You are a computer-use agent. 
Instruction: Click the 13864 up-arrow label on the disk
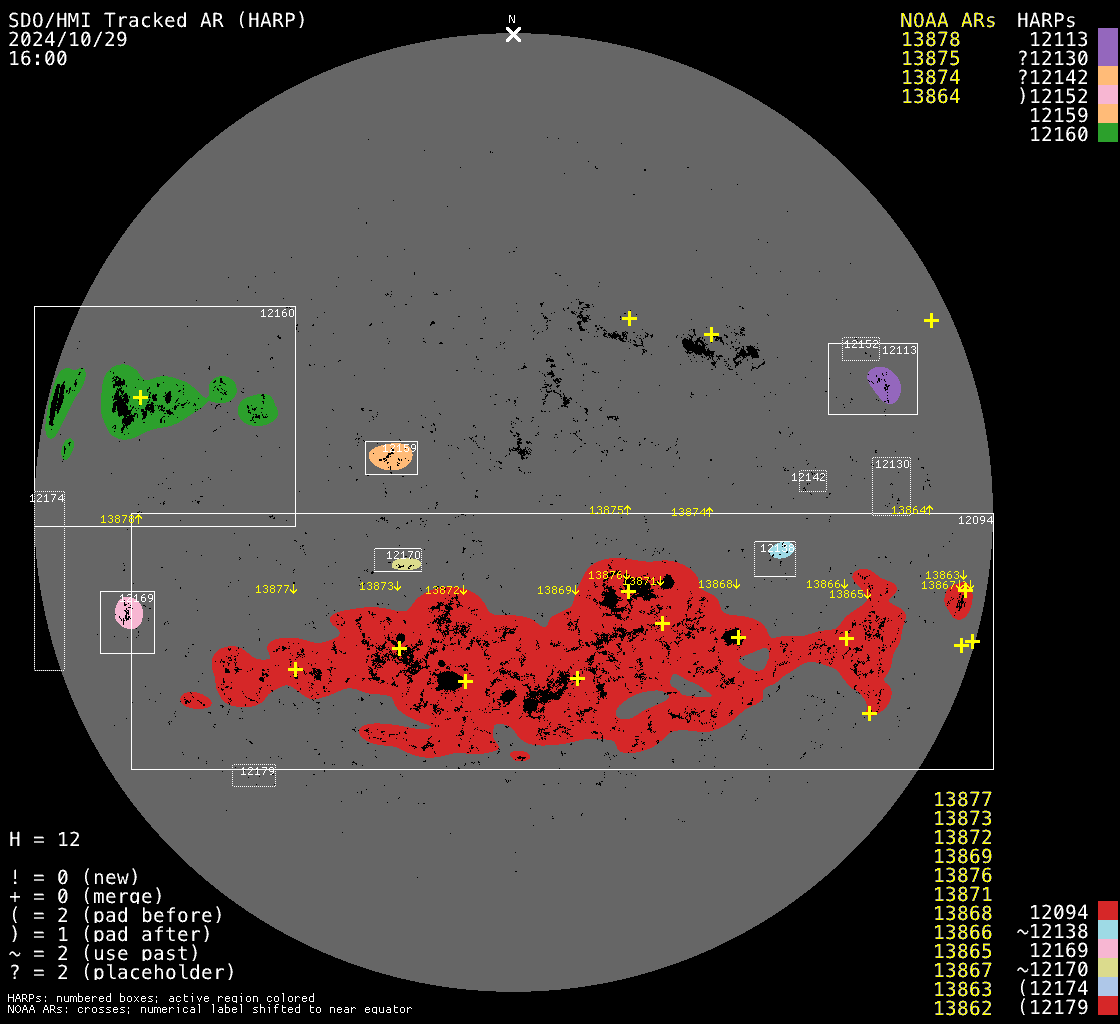[912, 510]
